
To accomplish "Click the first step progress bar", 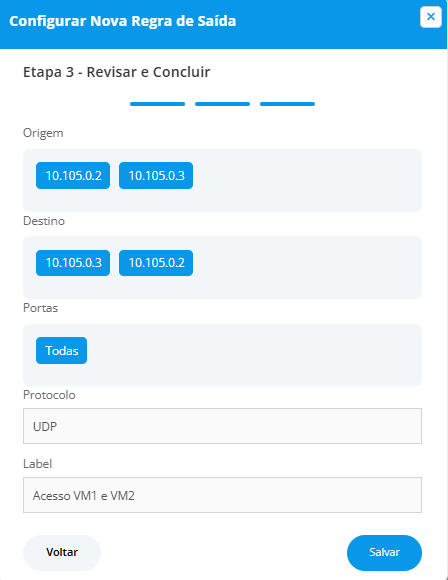I will 157,104.
